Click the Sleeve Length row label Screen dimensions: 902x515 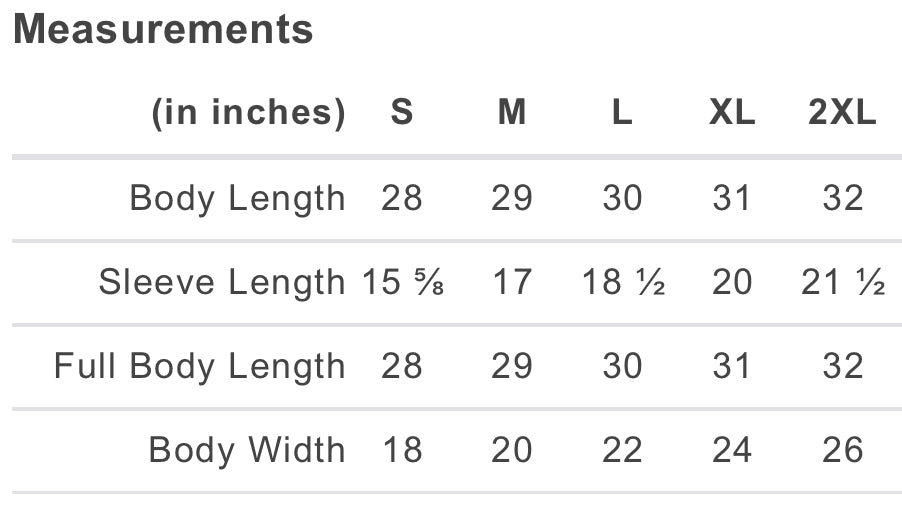[222, 283]
